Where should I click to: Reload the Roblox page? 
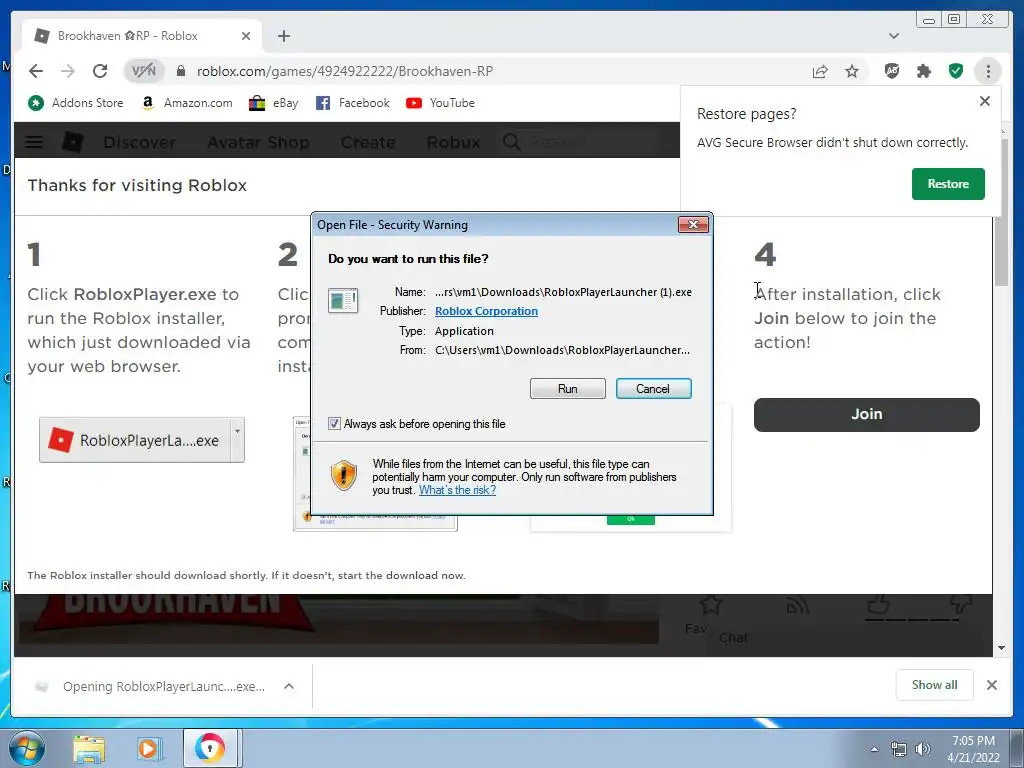(x=100, y=71)
